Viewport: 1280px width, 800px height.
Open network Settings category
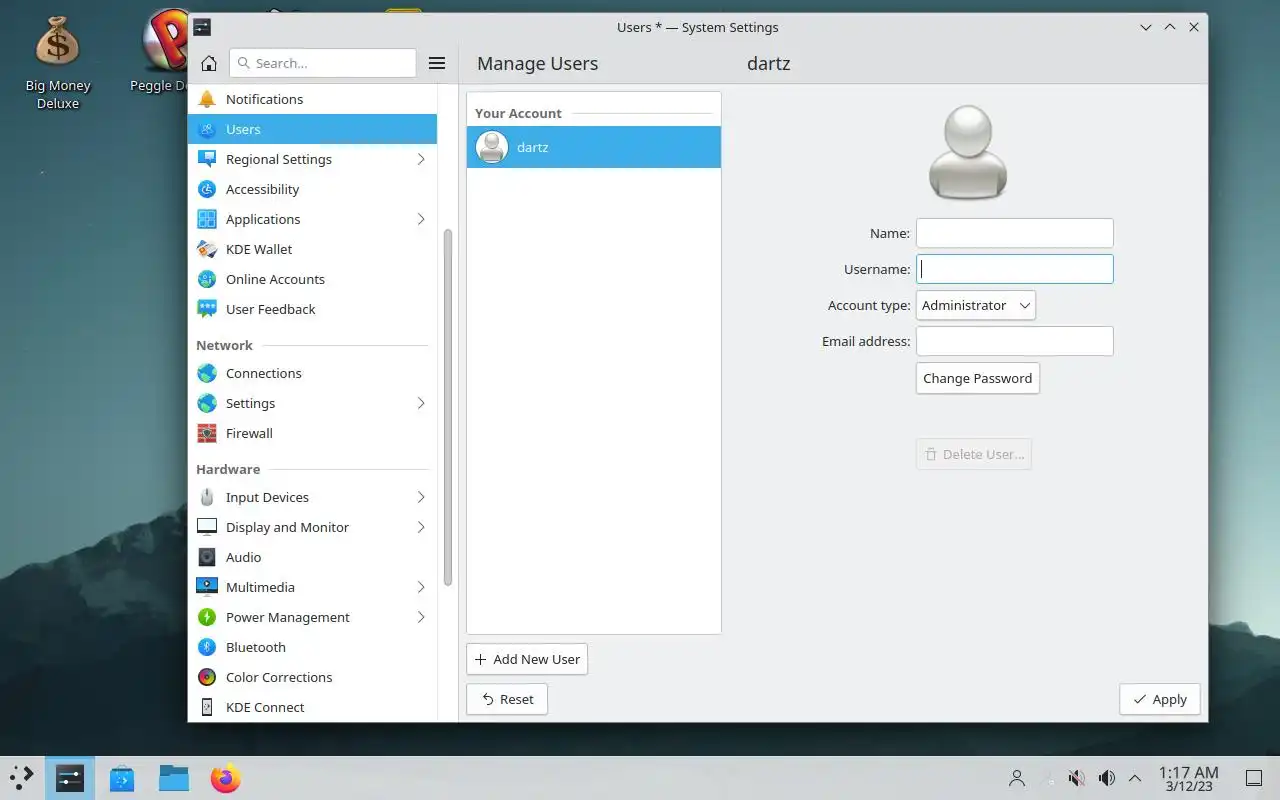pos(312,403)
